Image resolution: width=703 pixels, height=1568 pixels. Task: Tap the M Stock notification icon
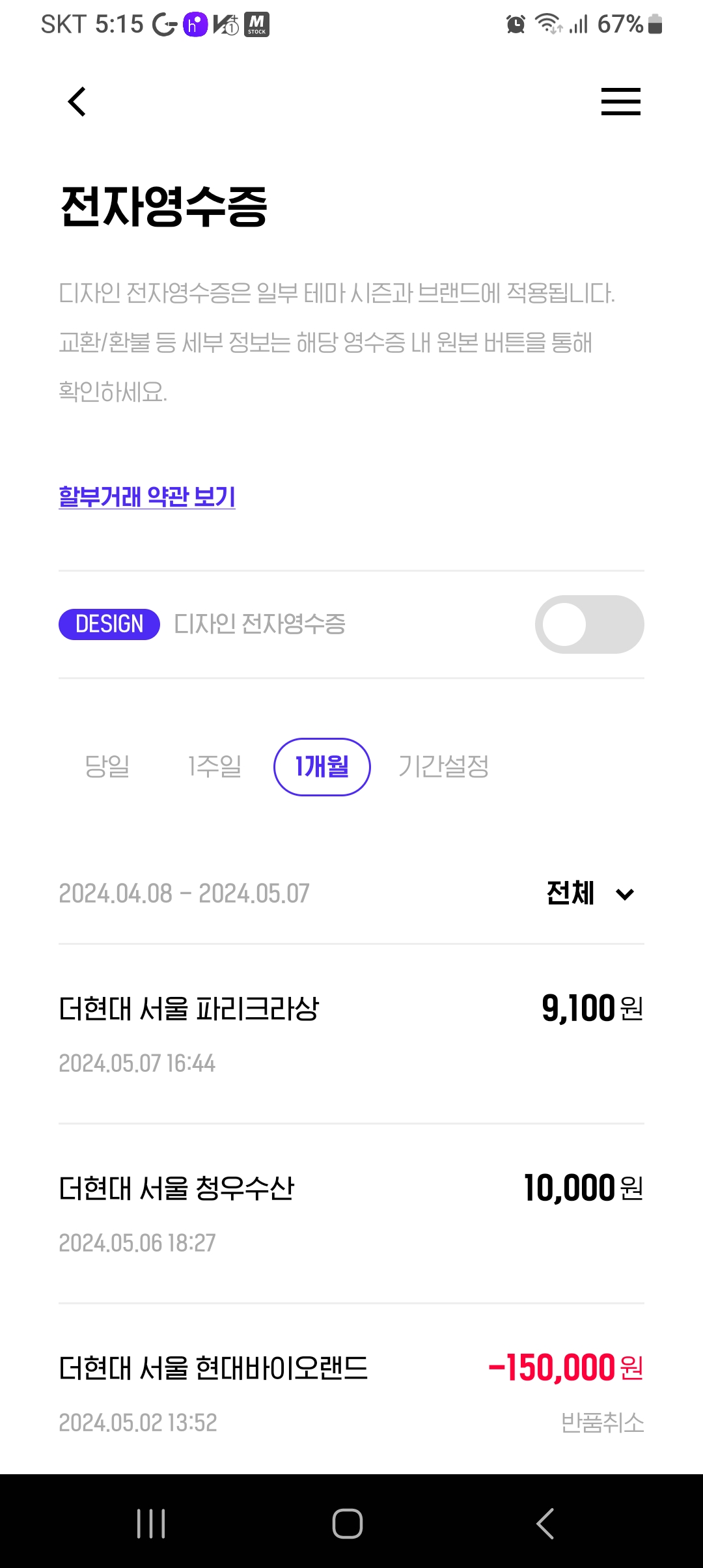257,25
